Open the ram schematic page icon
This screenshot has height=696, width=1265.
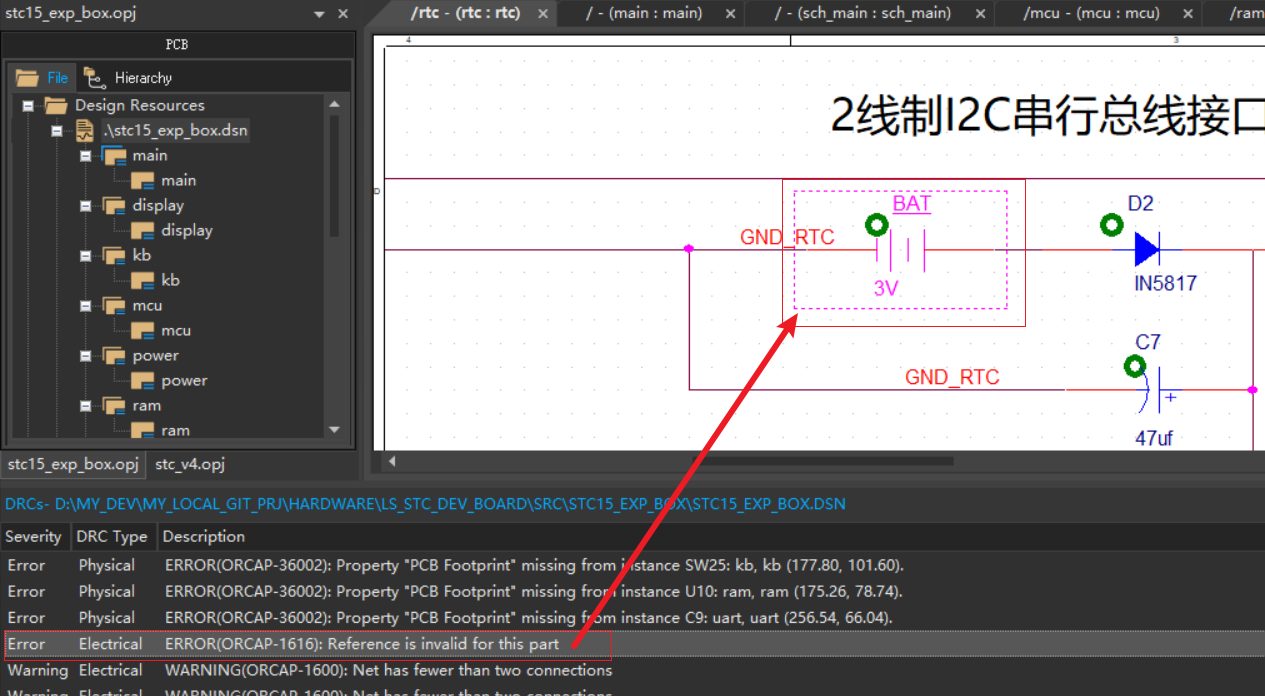tap(143, 430)
